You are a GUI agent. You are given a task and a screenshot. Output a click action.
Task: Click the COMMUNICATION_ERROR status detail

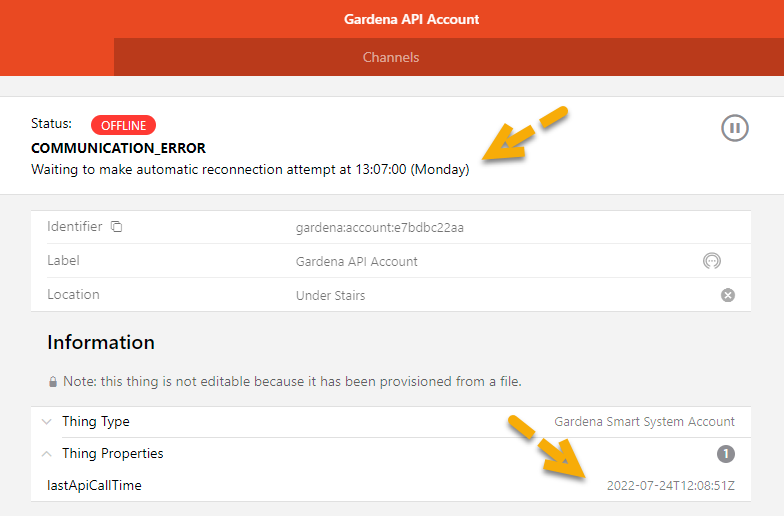click(x=118, y=148)
